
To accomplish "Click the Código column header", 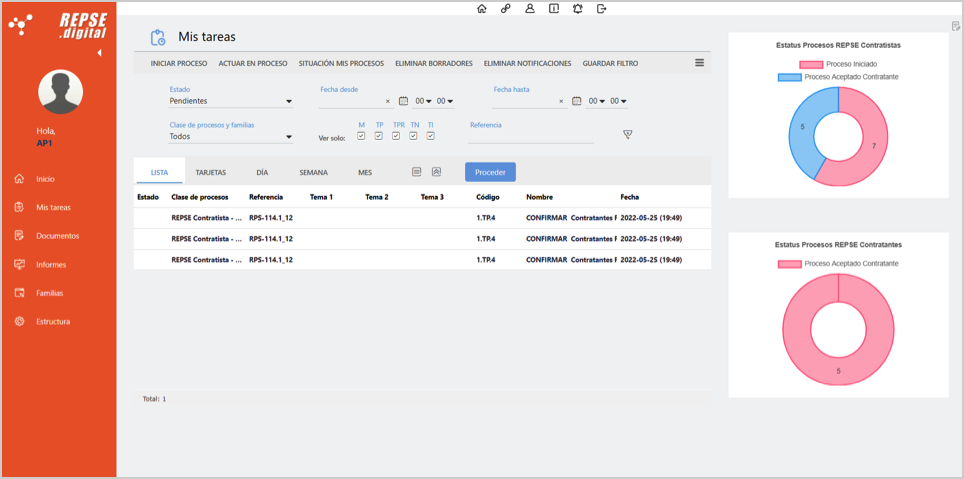I will point(488,197).
